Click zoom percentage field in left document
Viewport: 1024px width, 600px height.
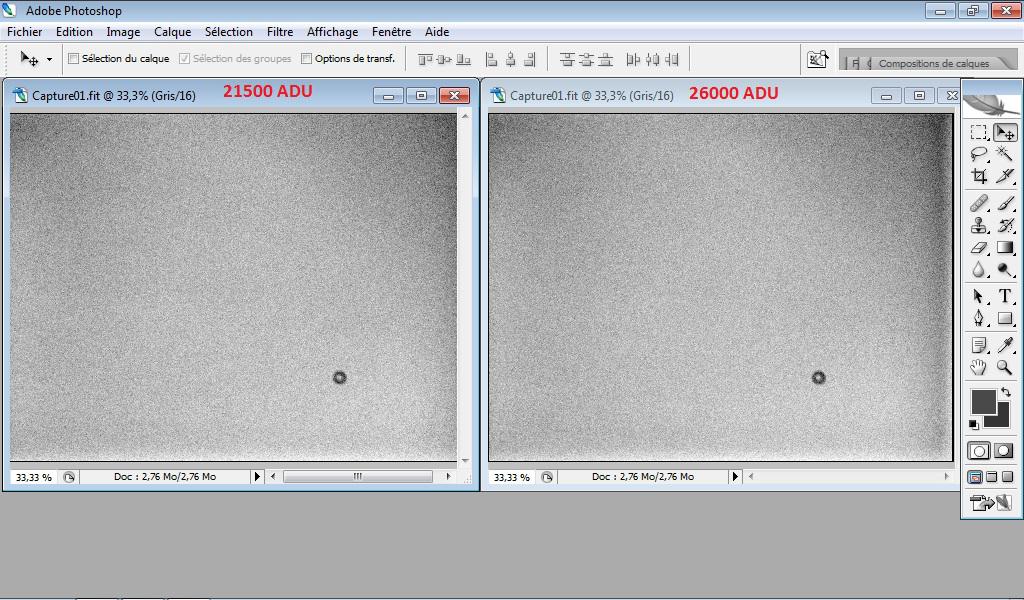coord(34,477)
